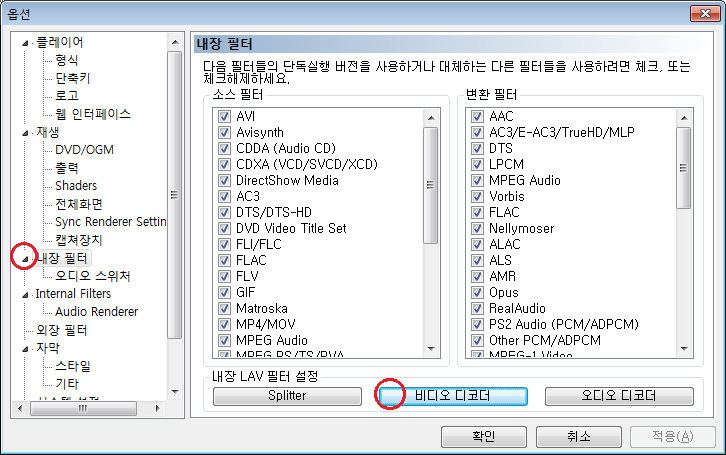726x455 pixels.
Task: Select 형식 in the options tree
Action: tap(67, 60)
